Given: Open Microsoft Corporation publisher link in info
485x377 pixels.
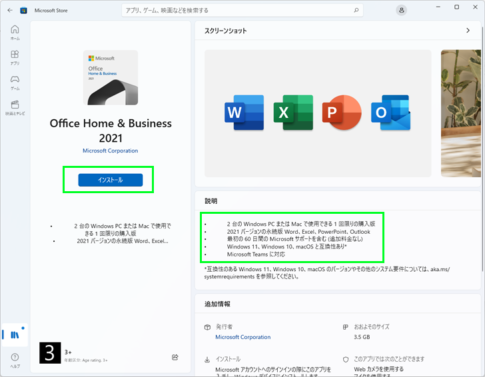Looking at the screenshot, I should click(243, 337).
